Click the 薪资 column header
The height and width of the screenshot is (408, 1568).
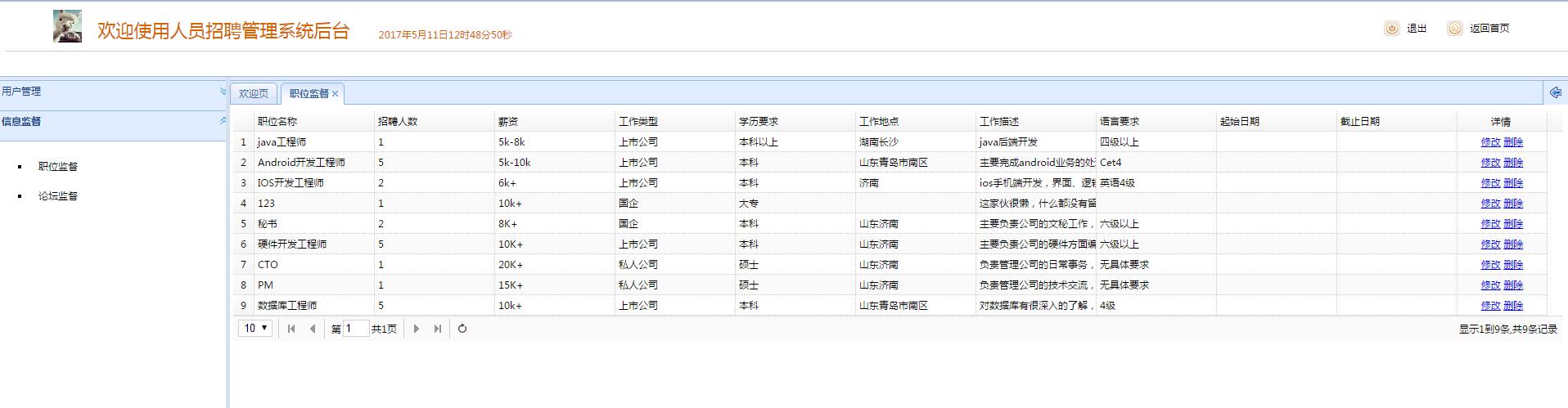tap(508, 122)
